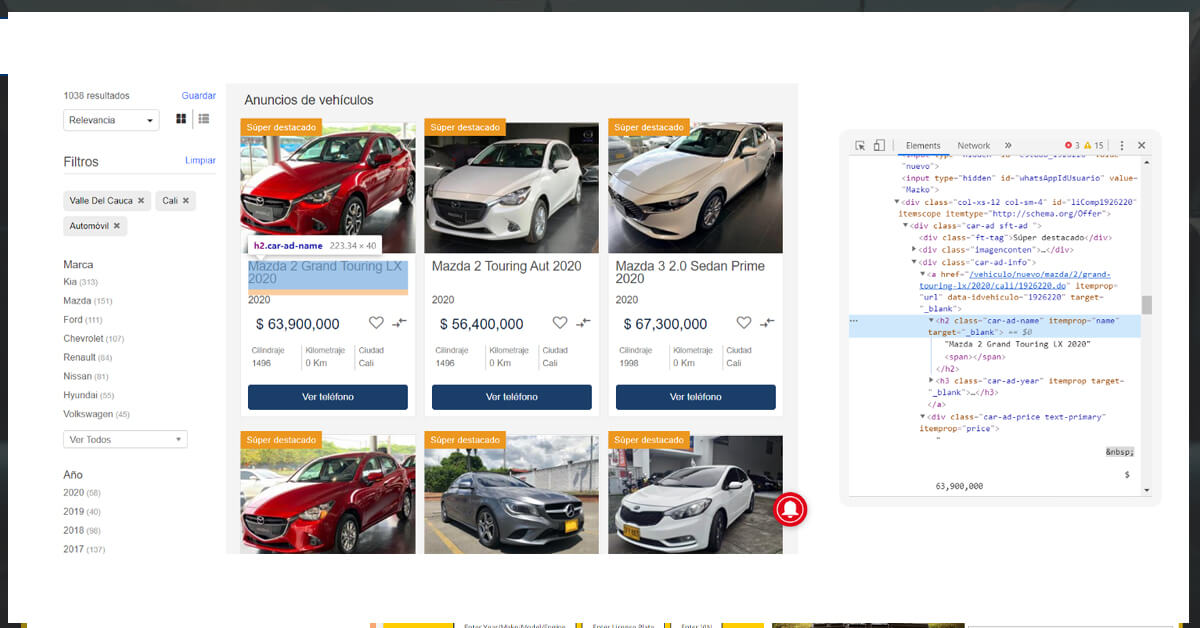Image resolution: width=1200 pixels, height=628 pixels.
Task: Open the DevTools three-dot menu
Action: [x=1122, y=145]
